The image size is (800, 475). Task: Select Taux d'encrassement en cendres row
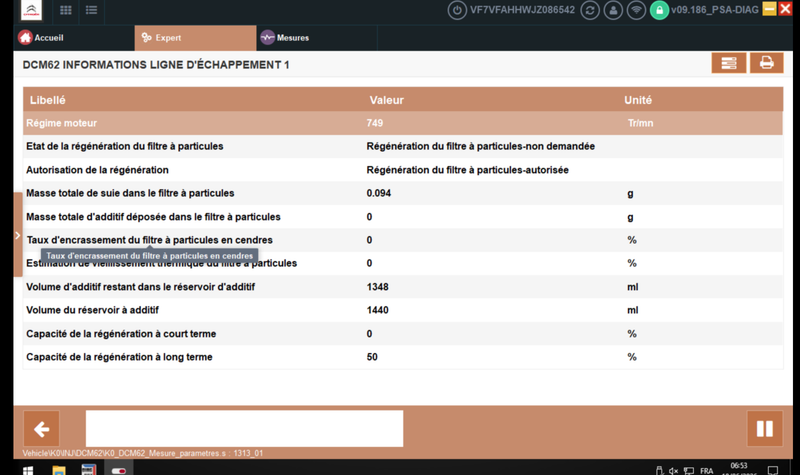tap(403, 240)
